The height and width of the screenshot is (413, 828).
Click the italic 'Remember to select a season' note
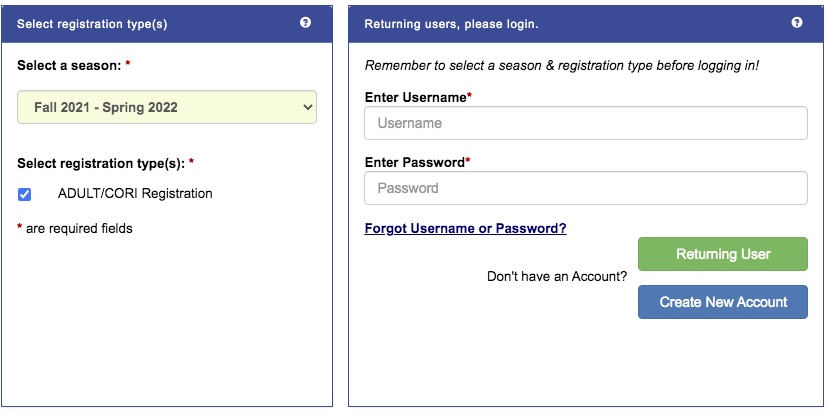click(x=562, y=66)
